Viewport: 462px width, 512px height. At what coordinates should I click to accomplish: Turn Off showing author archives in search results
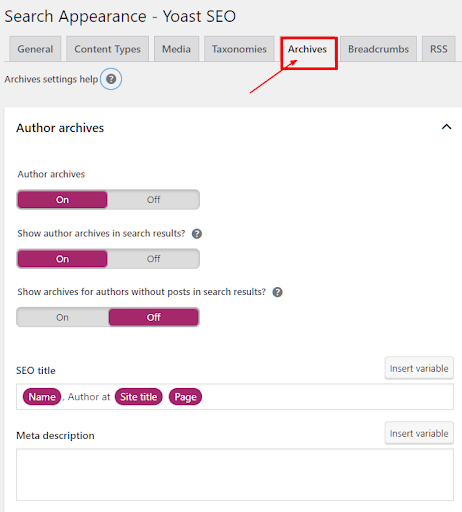(153, 259)
